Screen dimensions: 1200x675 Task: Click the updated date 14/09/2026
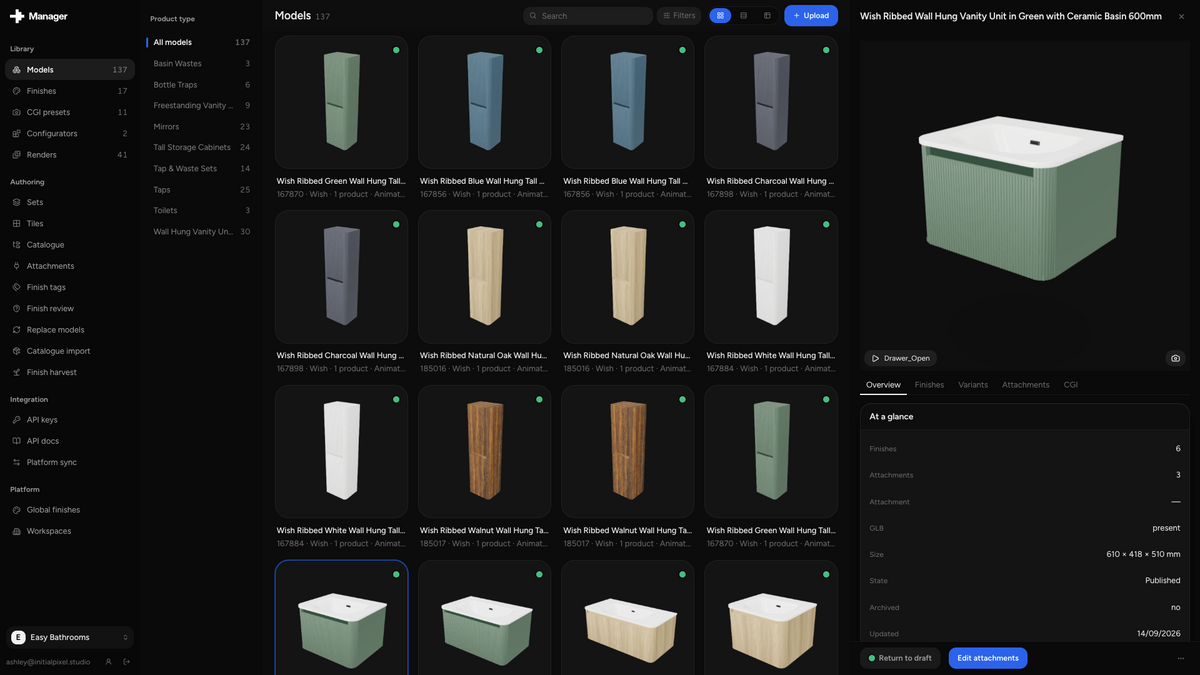click(1161, 634)
